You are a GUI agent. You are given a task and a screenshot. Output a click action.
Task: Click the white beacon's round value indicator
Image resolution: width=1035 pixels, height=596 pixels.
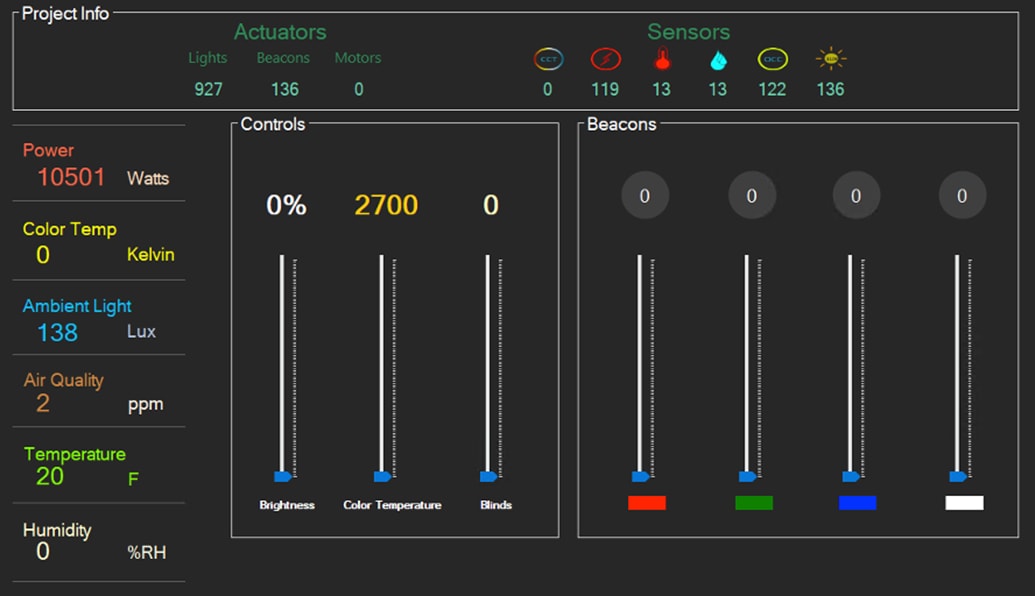[962, 195]
